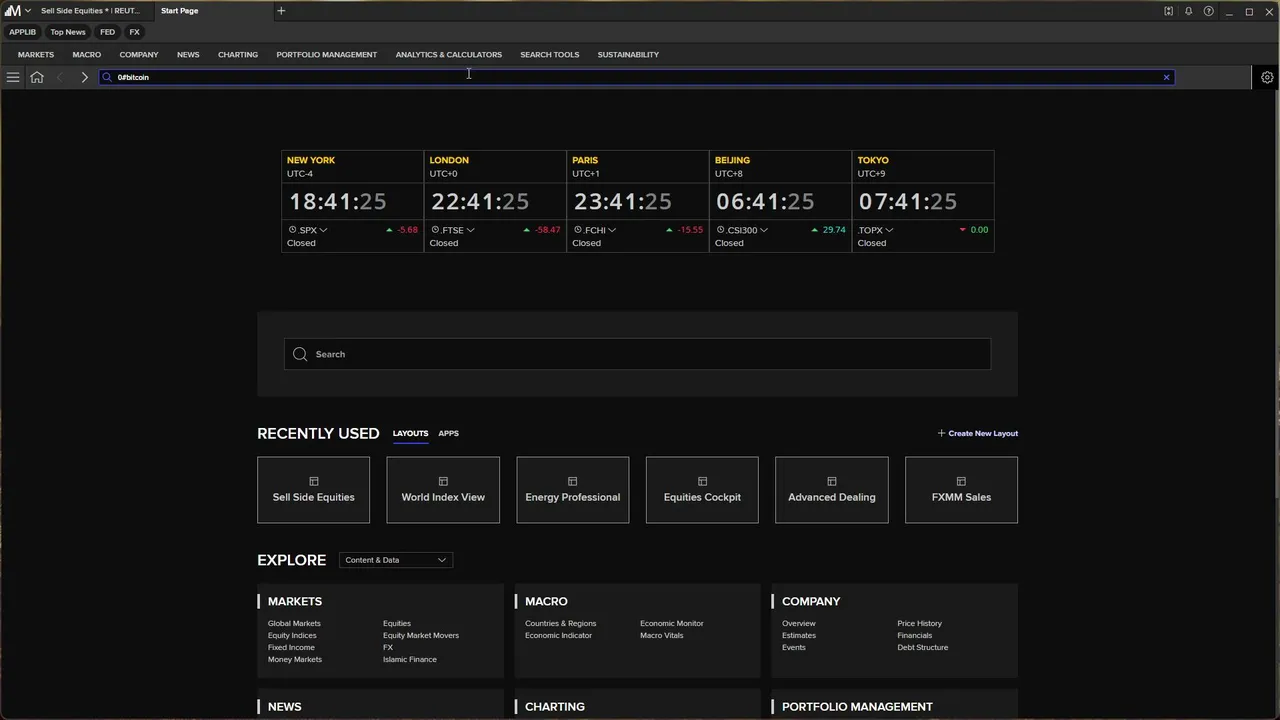The width and height of the screenshot is (1280, 720).
Task: Open the Content & Data dropdown
Action: pos(396,560)
